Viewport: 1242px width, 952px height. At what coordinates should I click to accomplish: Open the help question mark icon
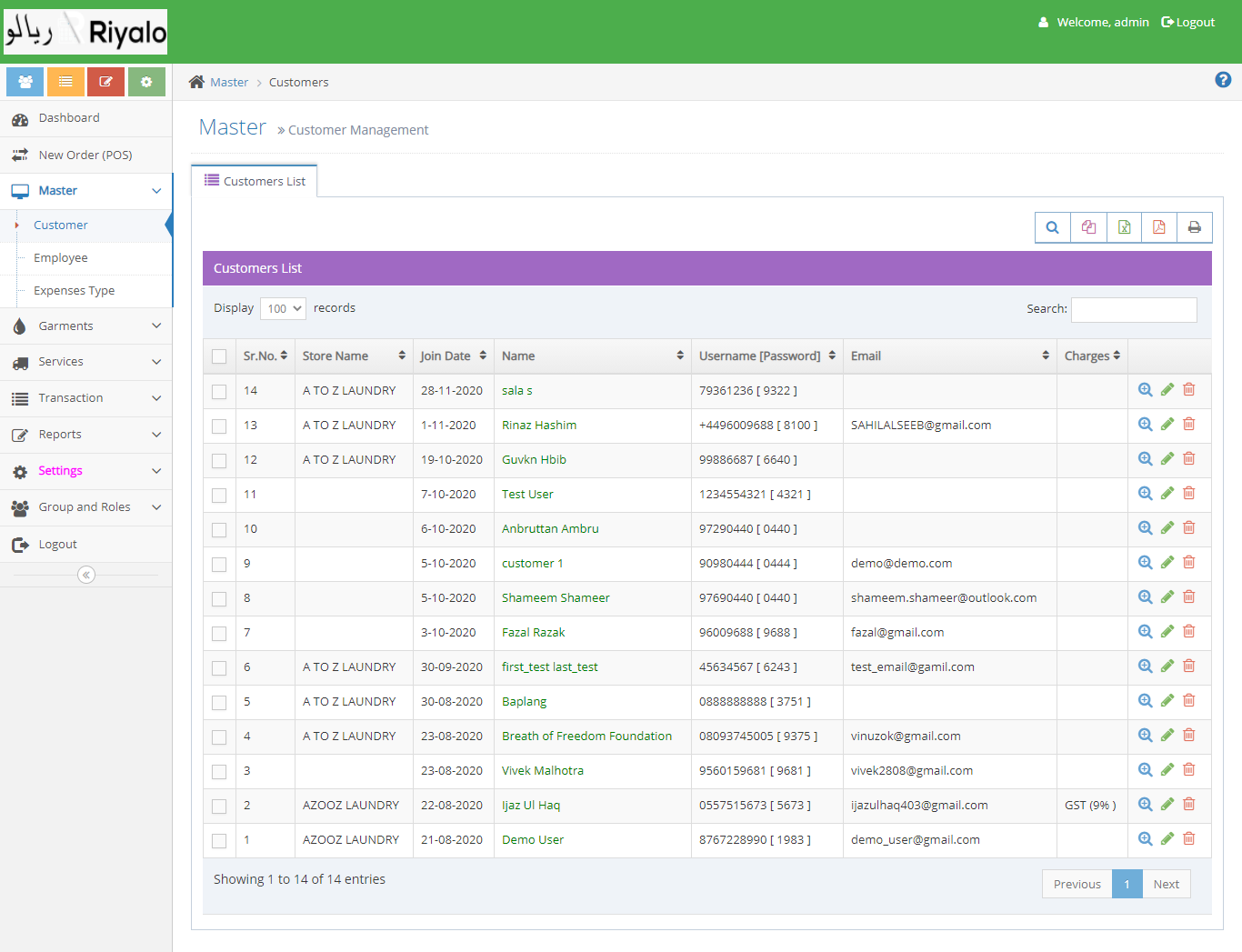1223,80
